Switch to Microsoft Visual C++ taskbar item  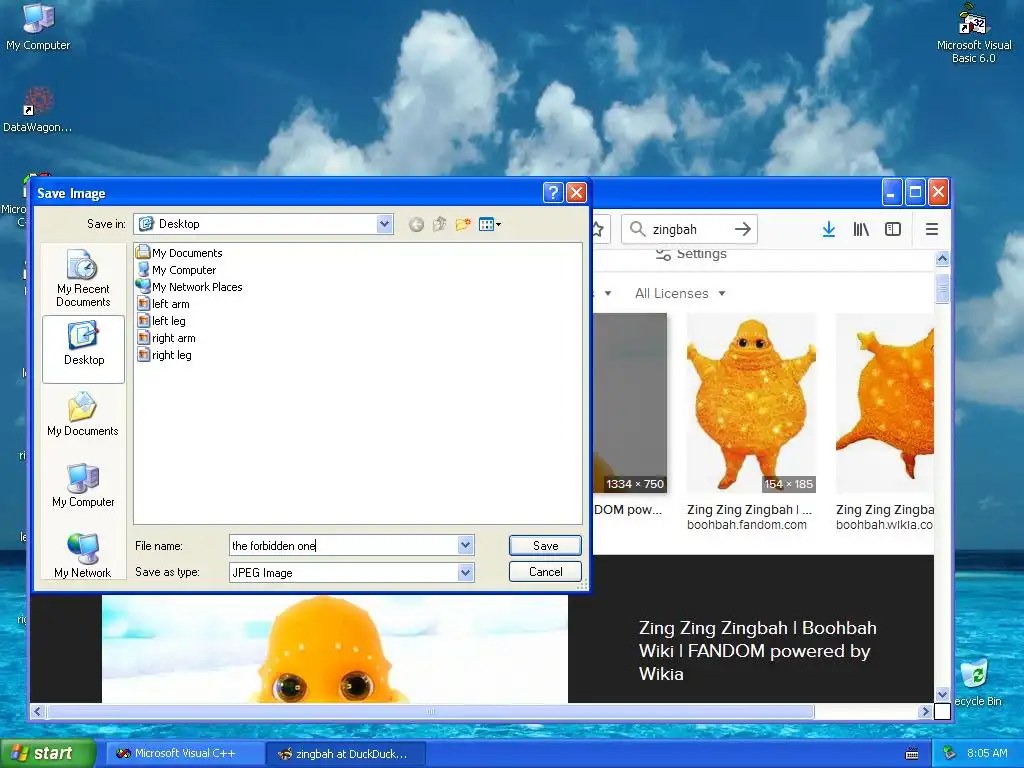pyautogui.click(x=185, y=754)
